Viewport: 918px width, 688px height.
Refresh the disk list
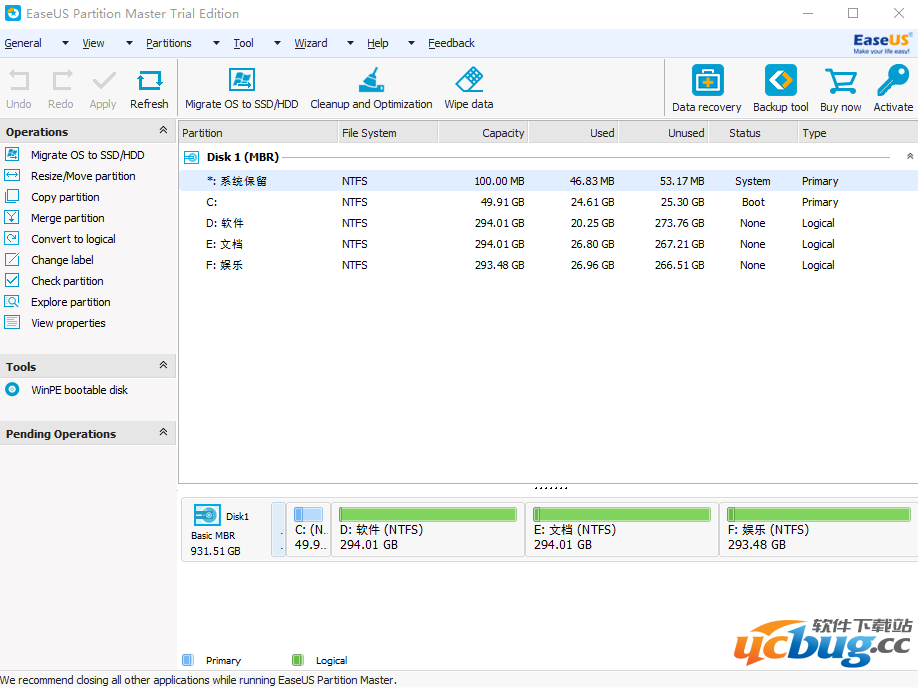click(x=149, y=89)
